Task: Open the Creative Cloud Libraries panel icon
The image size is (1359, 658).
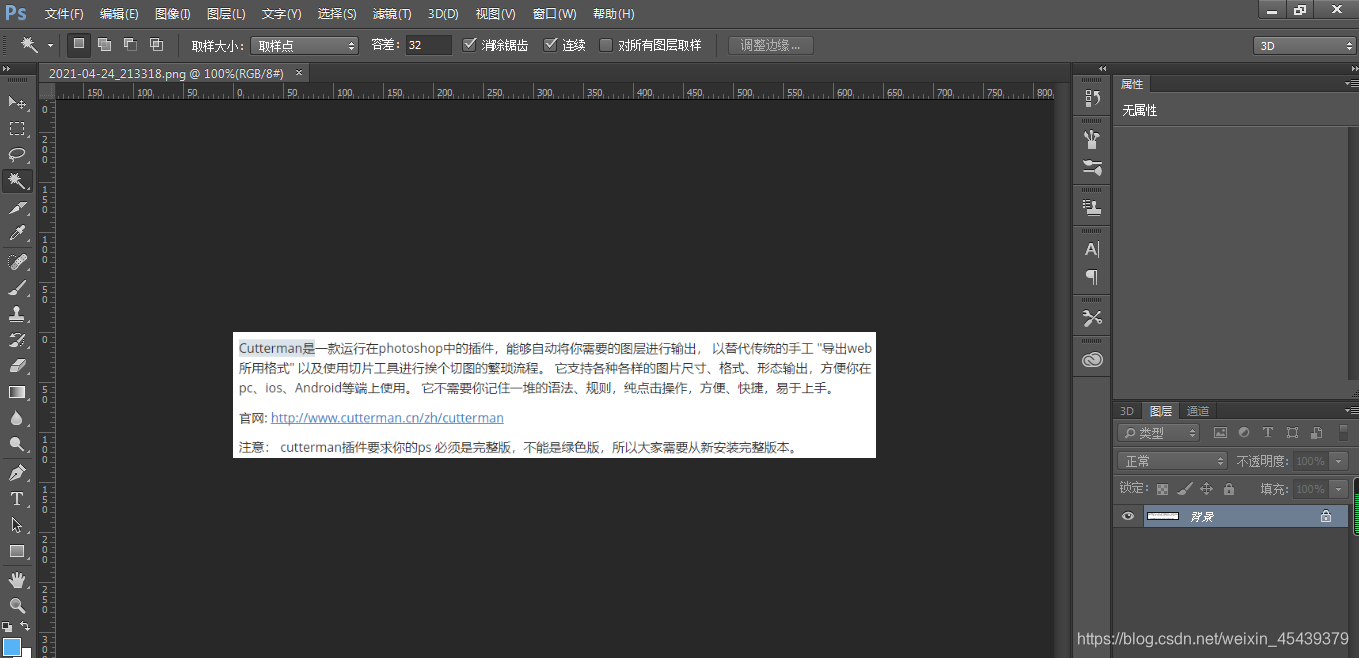Action: tap(1092, 360)
